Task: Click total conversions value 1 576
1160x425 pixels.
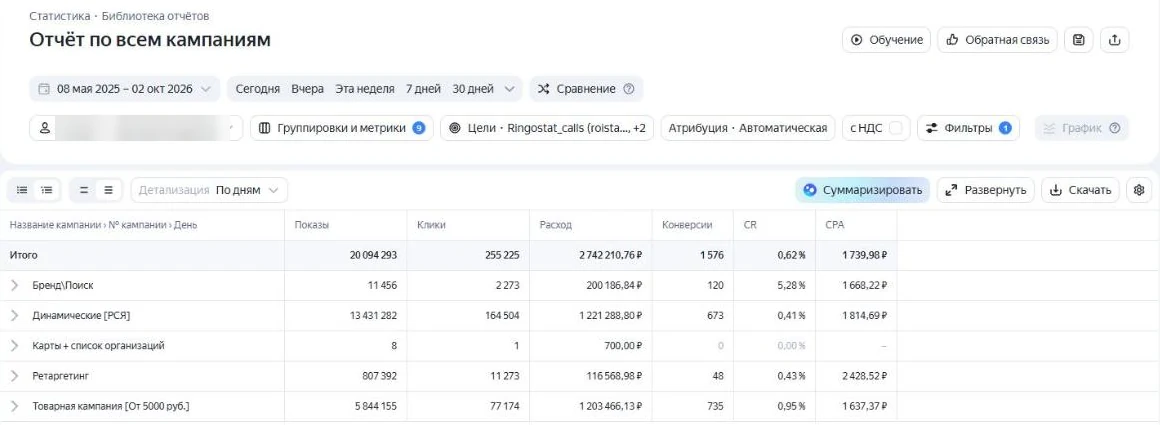Action: coord(712,255)
